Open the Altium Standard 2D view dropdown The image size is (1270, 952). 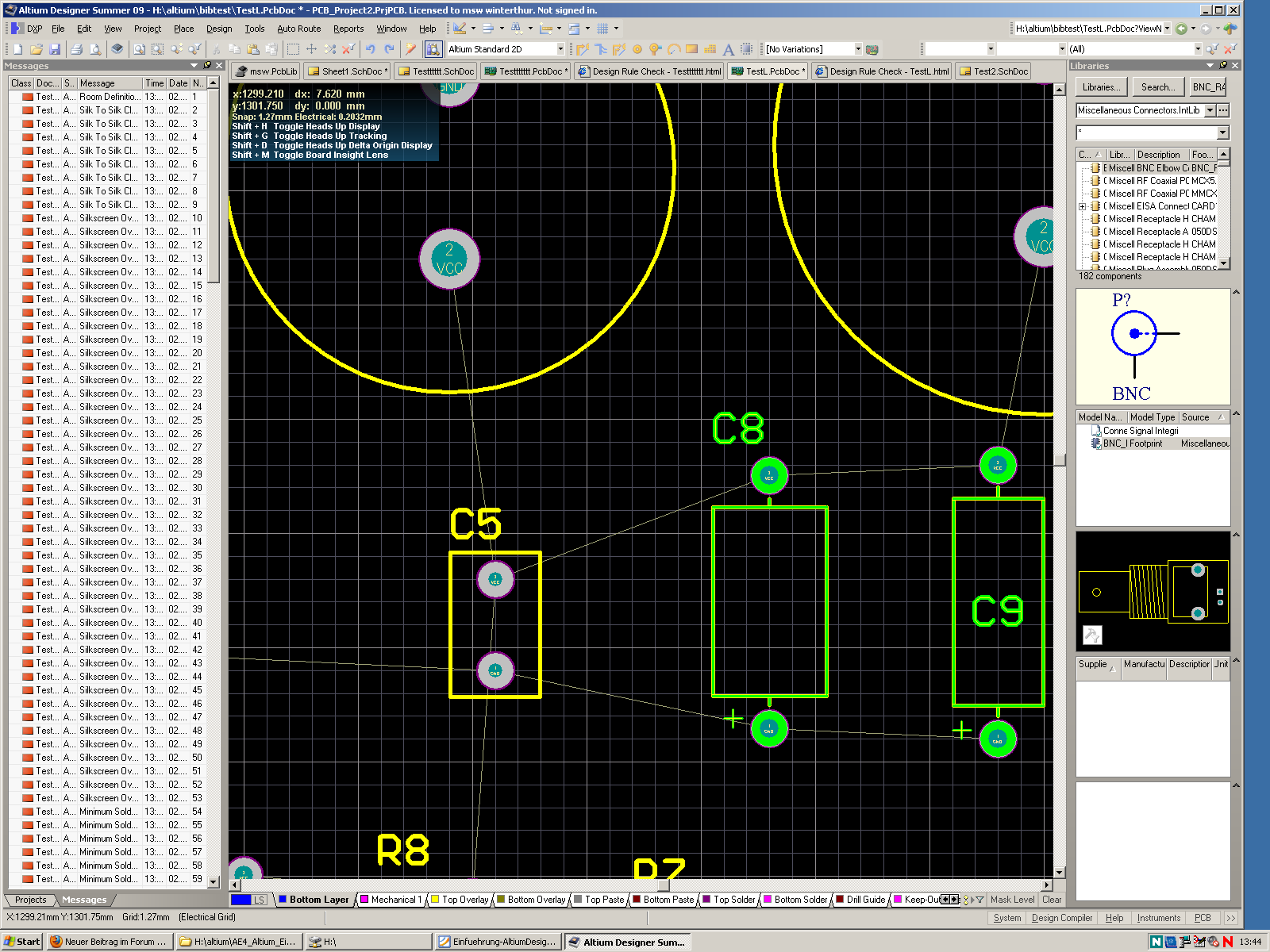pyautogui.click(x=560, y=49)
